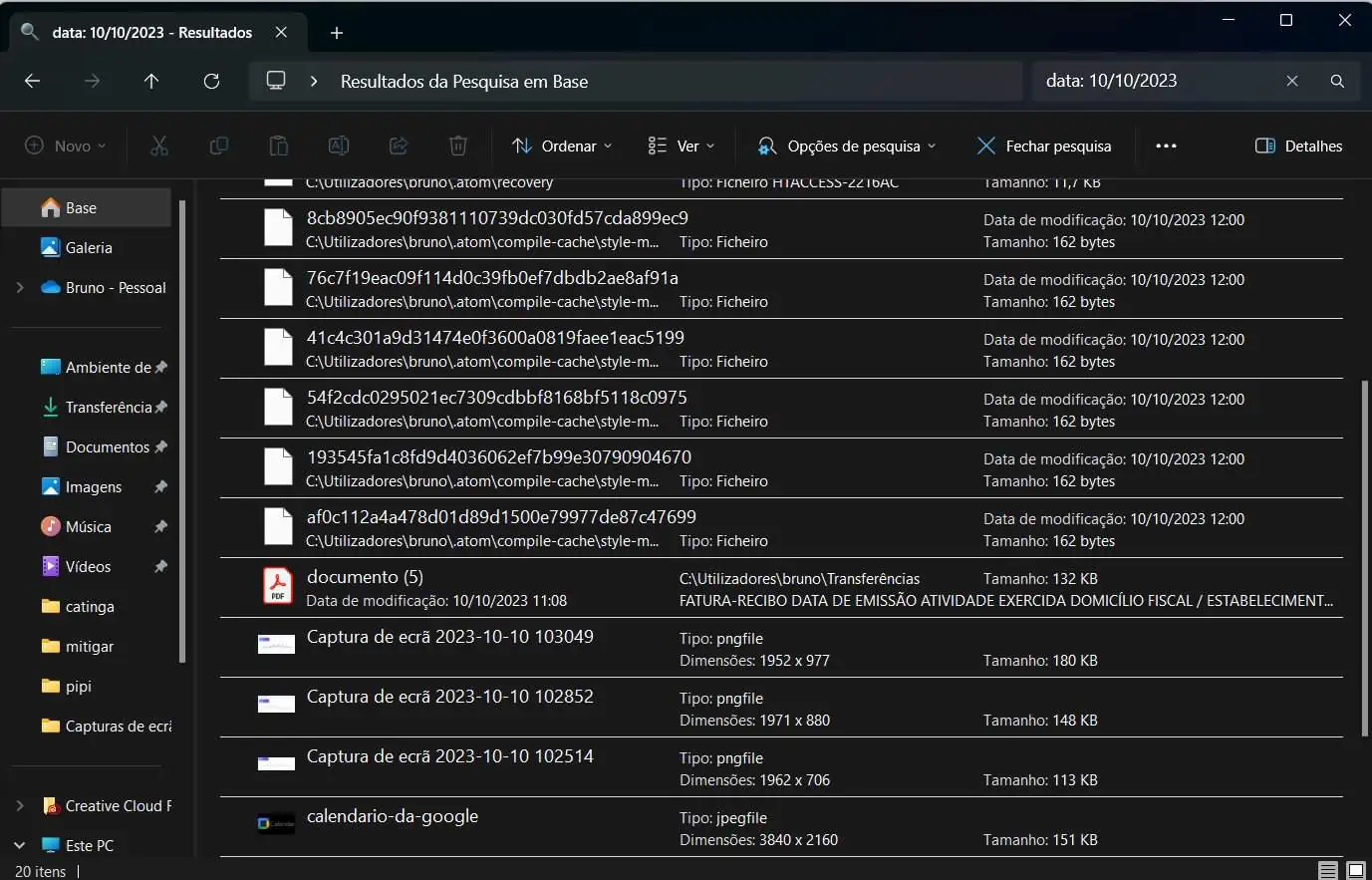Image resolution: width=1372 pixels, height=880 pixels.
Task: Switch to details list view in status bar
Action: coord(1328,871)
